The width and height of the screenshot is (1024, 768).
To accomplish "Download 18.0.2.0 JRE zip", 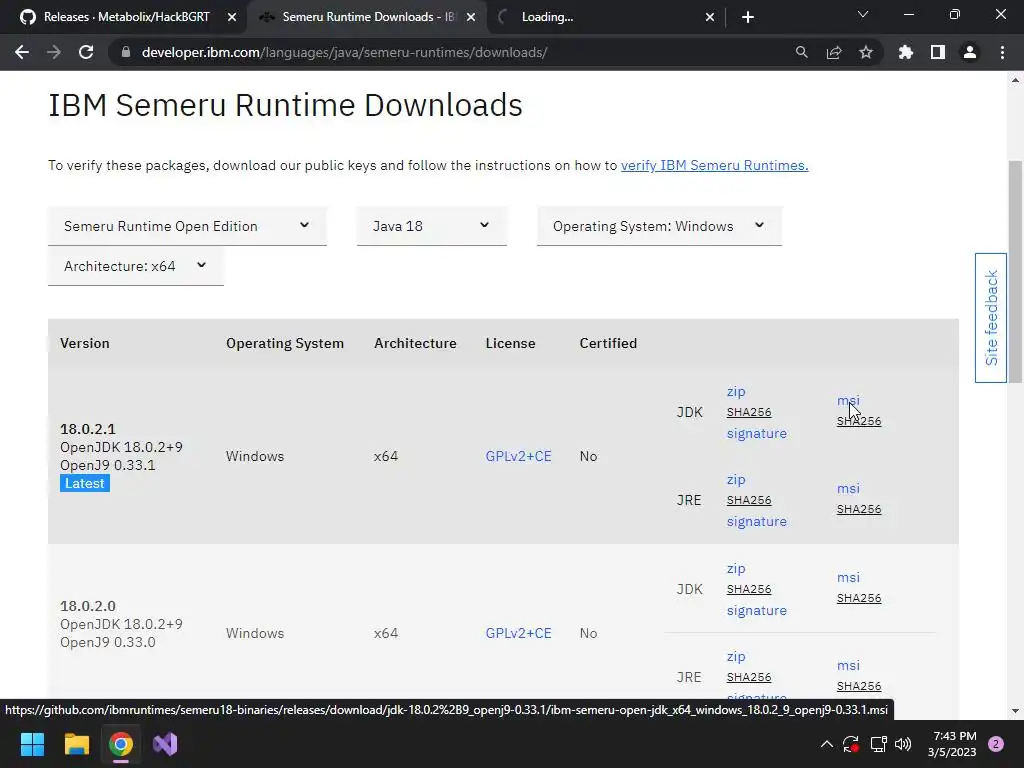I will point(736,656).
